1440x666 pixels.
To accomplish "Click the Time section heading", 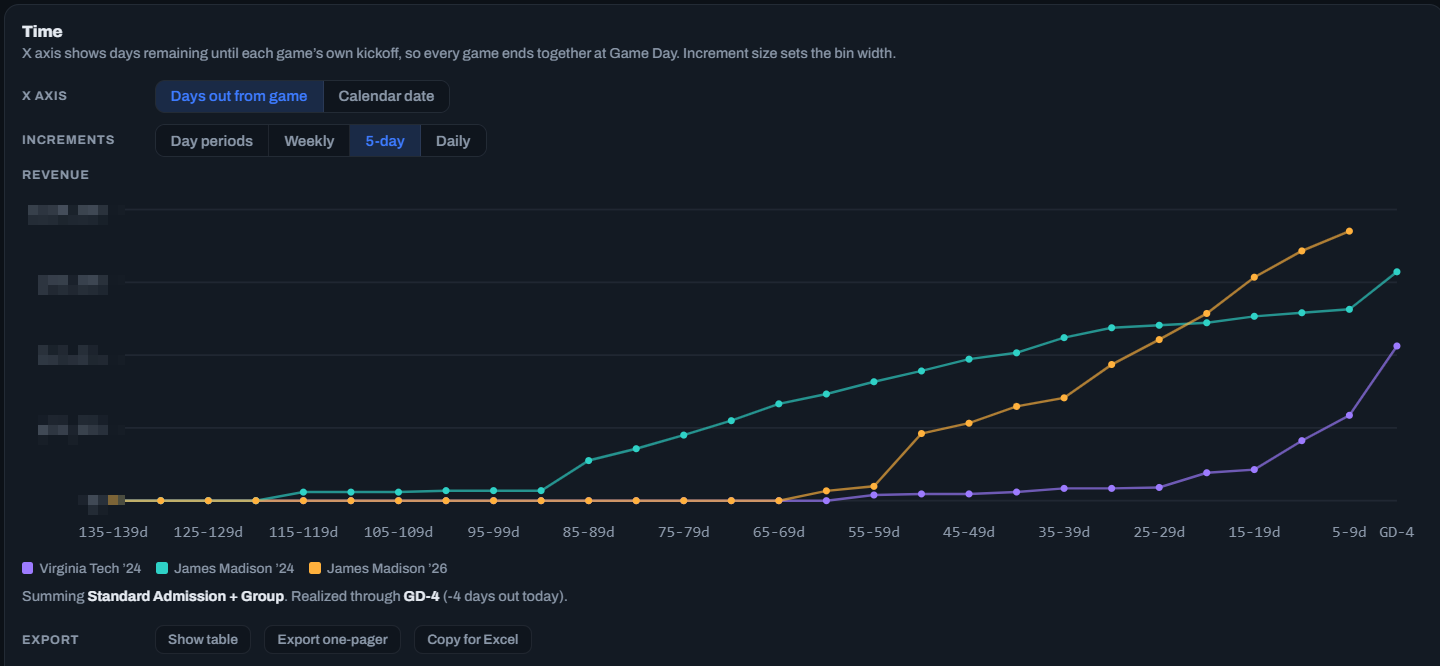I will [42, 31].
